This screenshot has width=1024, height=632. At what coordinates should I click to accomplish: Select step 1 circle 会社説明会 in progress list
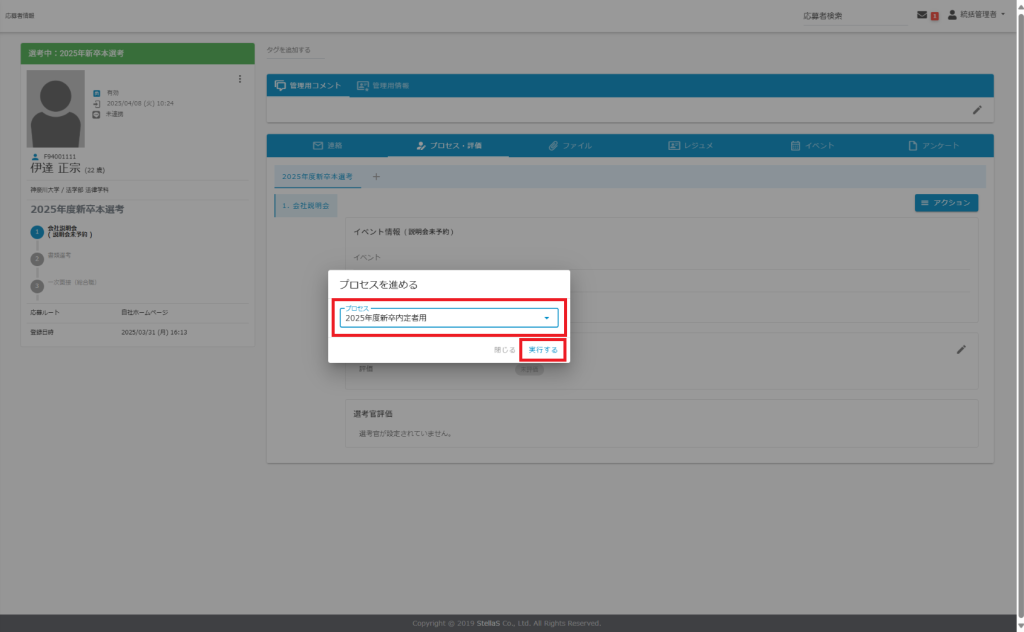tap(37, 232)
